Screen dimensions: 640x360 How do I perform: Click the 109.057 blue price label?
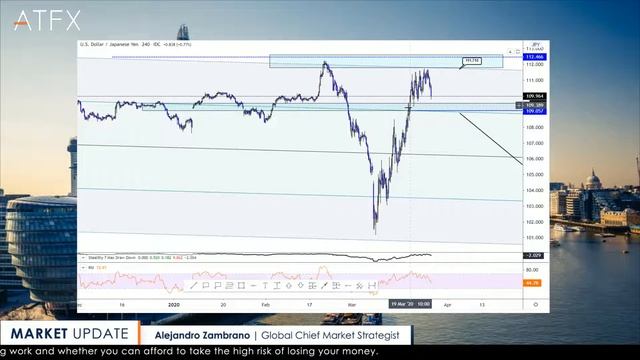tap(535, 111)
